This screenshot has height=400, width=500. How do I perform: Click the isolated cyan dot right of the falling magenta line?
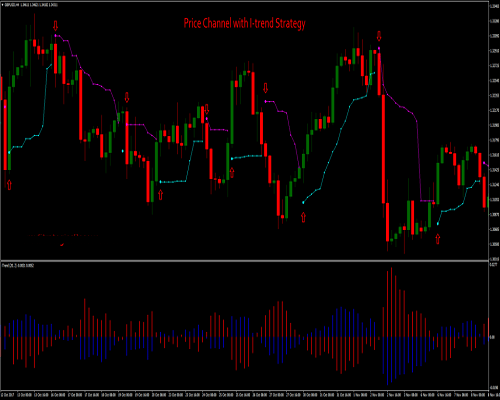tap(123, 151)
